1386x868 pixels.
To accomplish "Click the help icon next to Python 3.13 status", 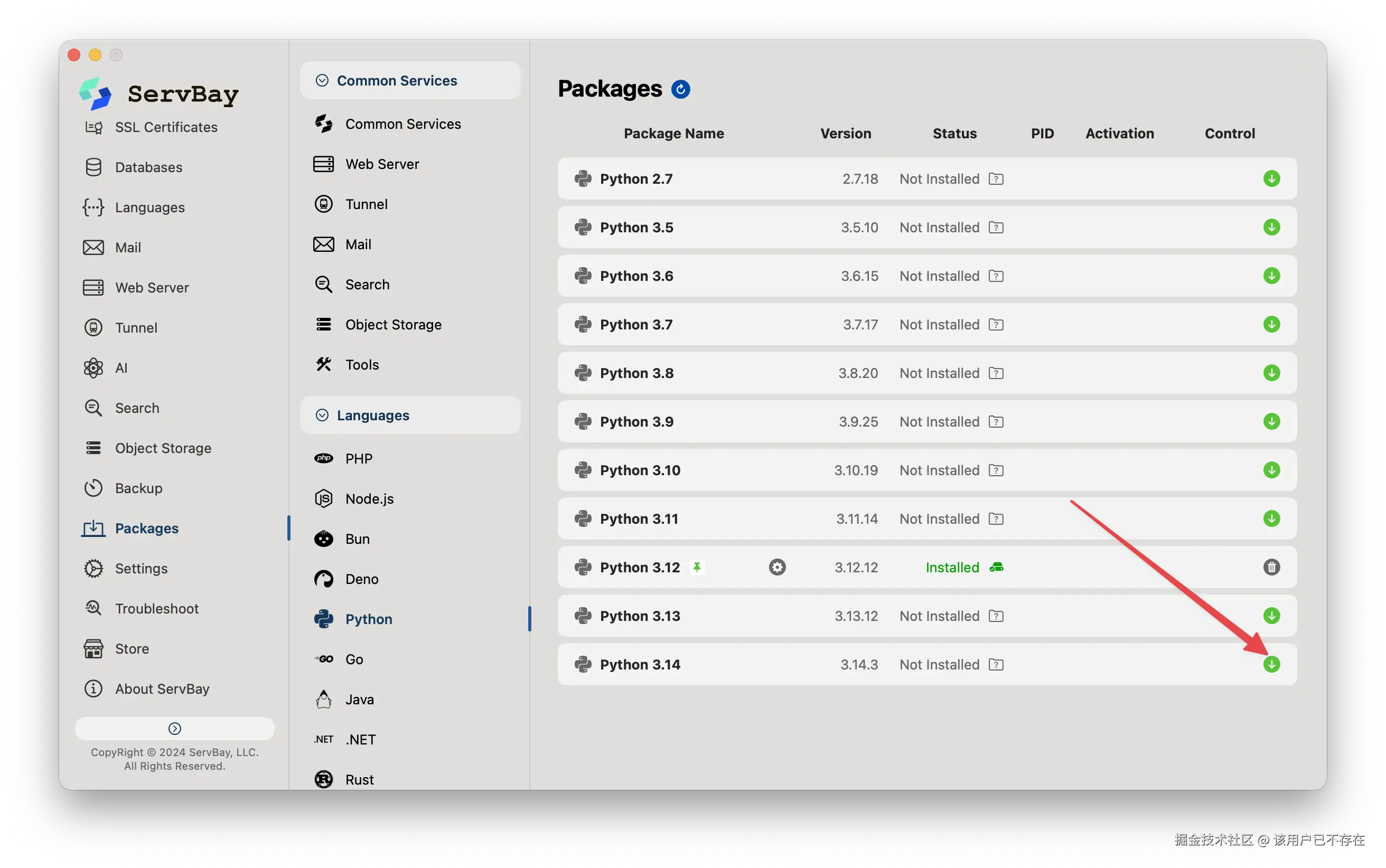I will [996, 616].
